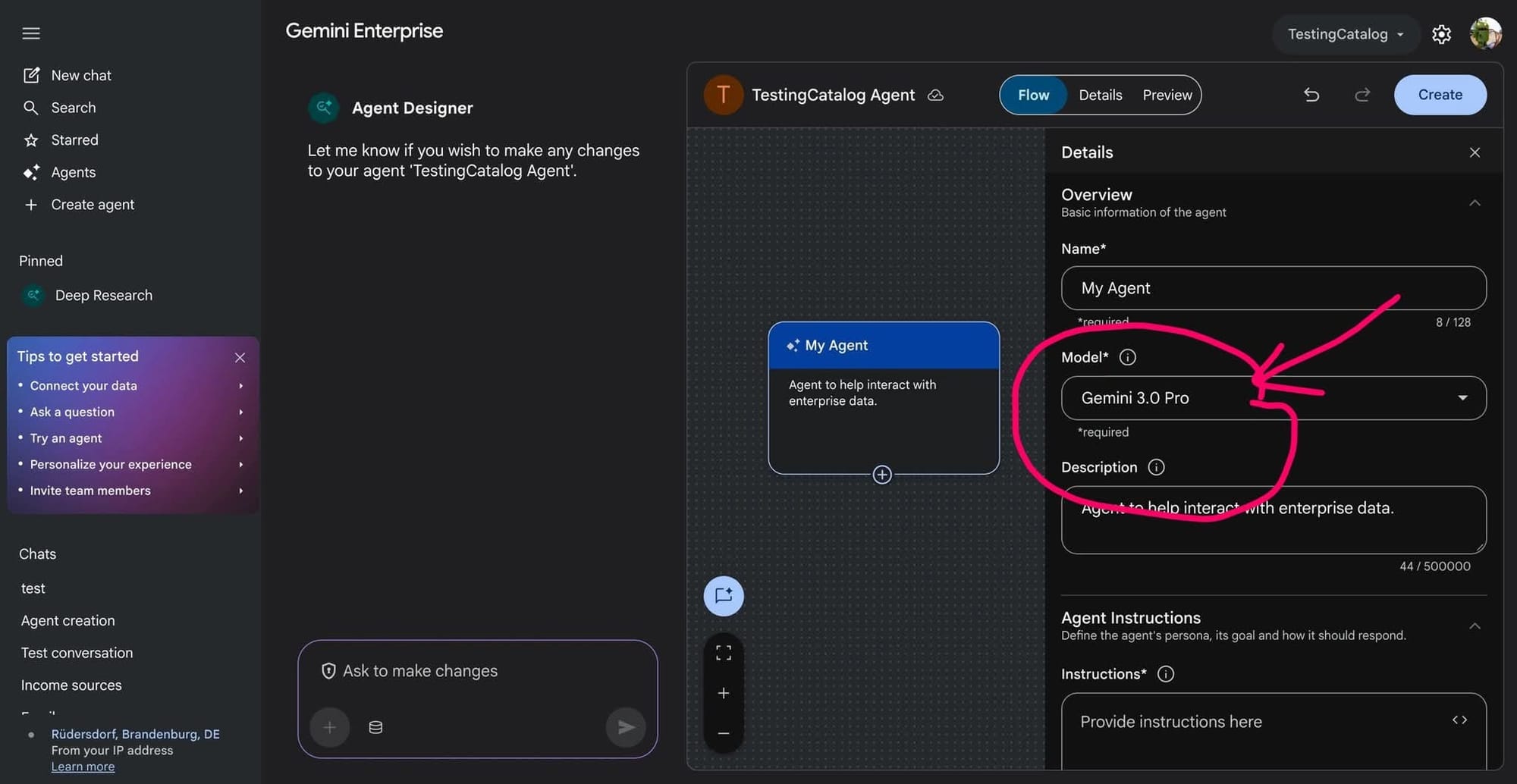
Task: Click the settings gear icon
Action: click(x=1441, y=34)
